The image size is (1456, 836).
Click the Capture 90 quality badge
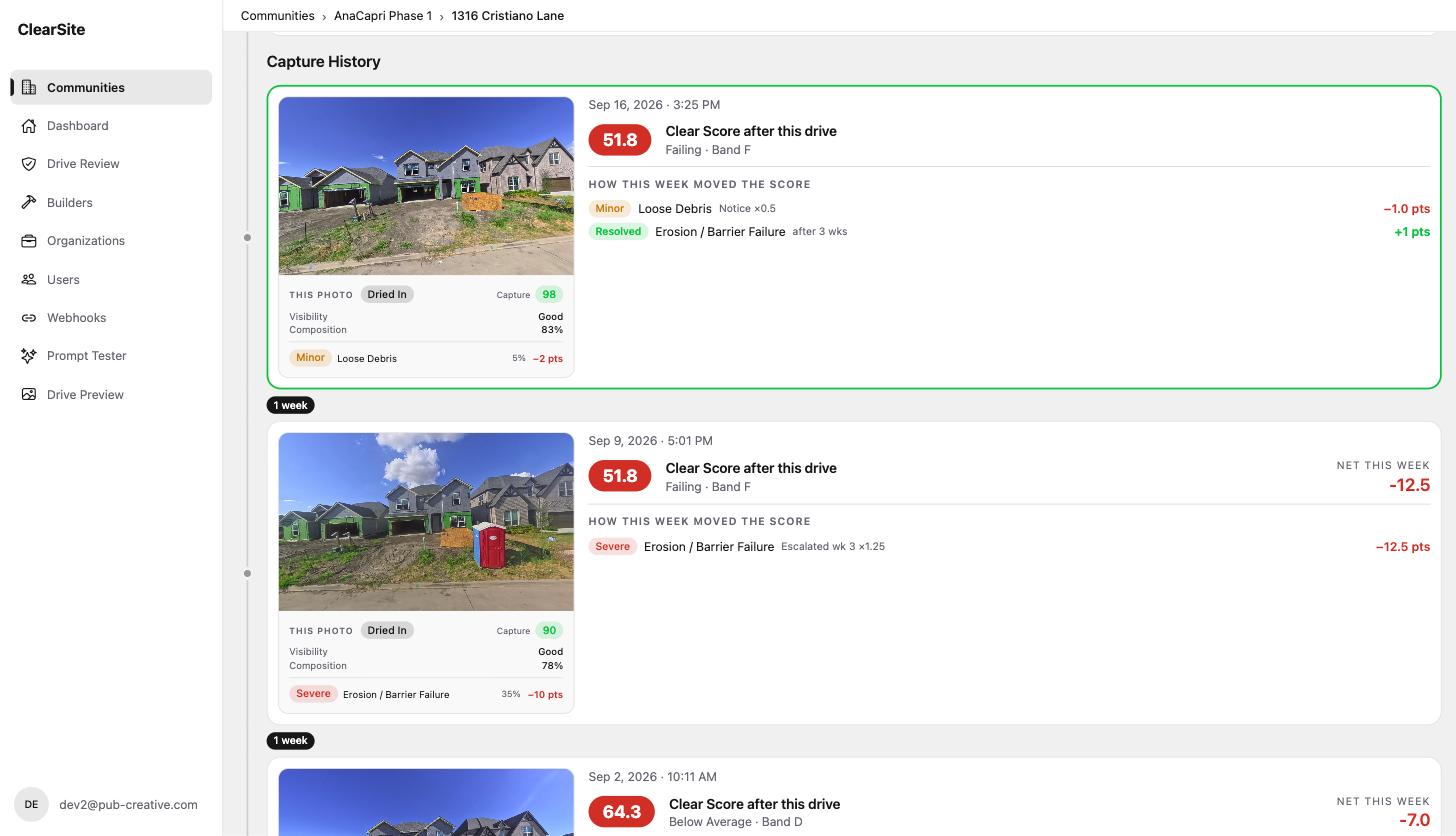click(549, 631)
